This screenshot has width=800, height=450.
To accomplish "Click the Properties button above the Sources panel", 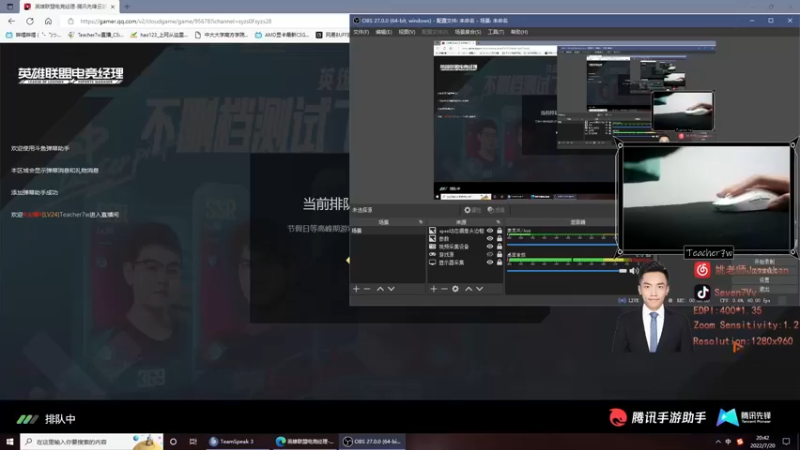I will pos(472,210).
